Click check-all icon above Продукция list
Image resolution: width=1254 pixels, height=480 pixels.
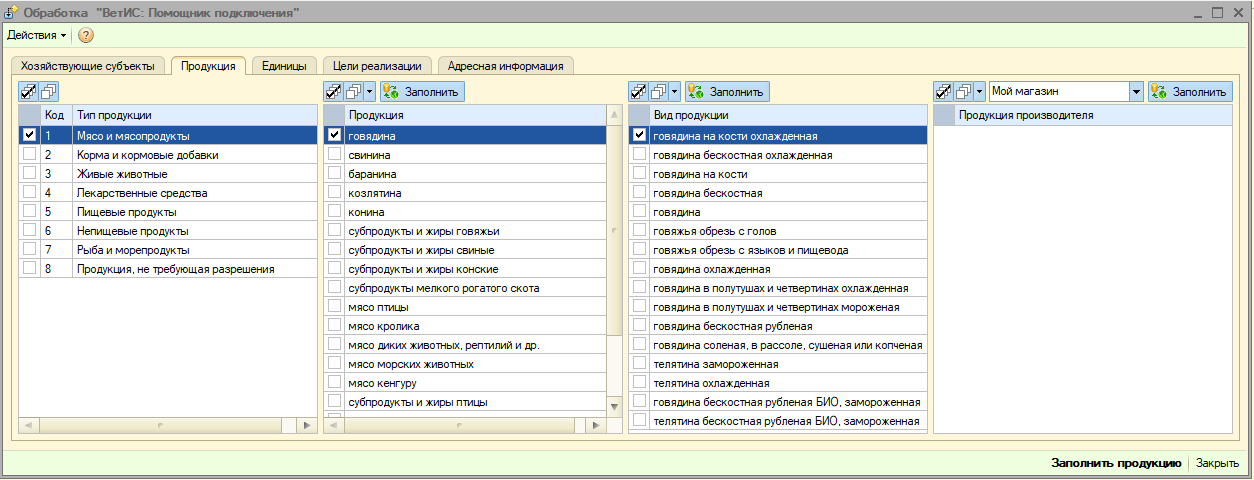(334, 91)
